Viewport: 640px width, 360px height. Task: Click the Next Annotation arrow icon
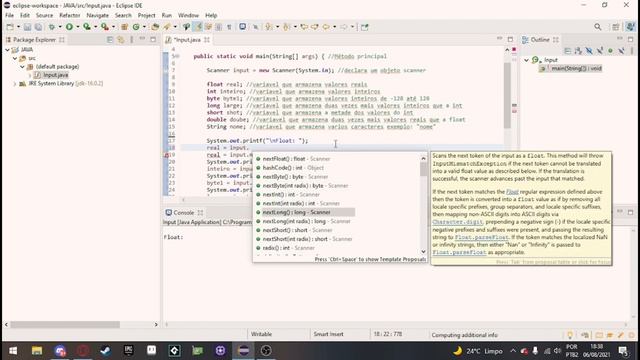[x=269, y=27]
